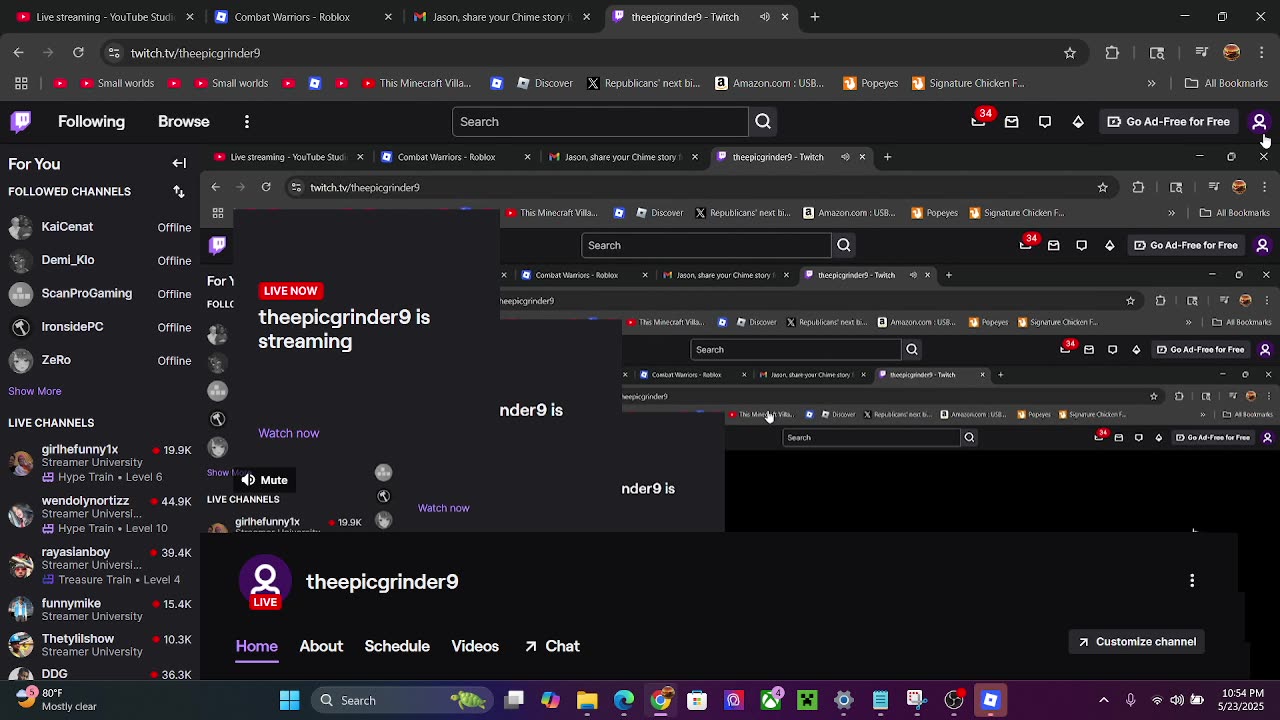This screenshot has width=1280, height=720.
Task: Click Go Ad-Free for Free button
Action: [1168, 122]
